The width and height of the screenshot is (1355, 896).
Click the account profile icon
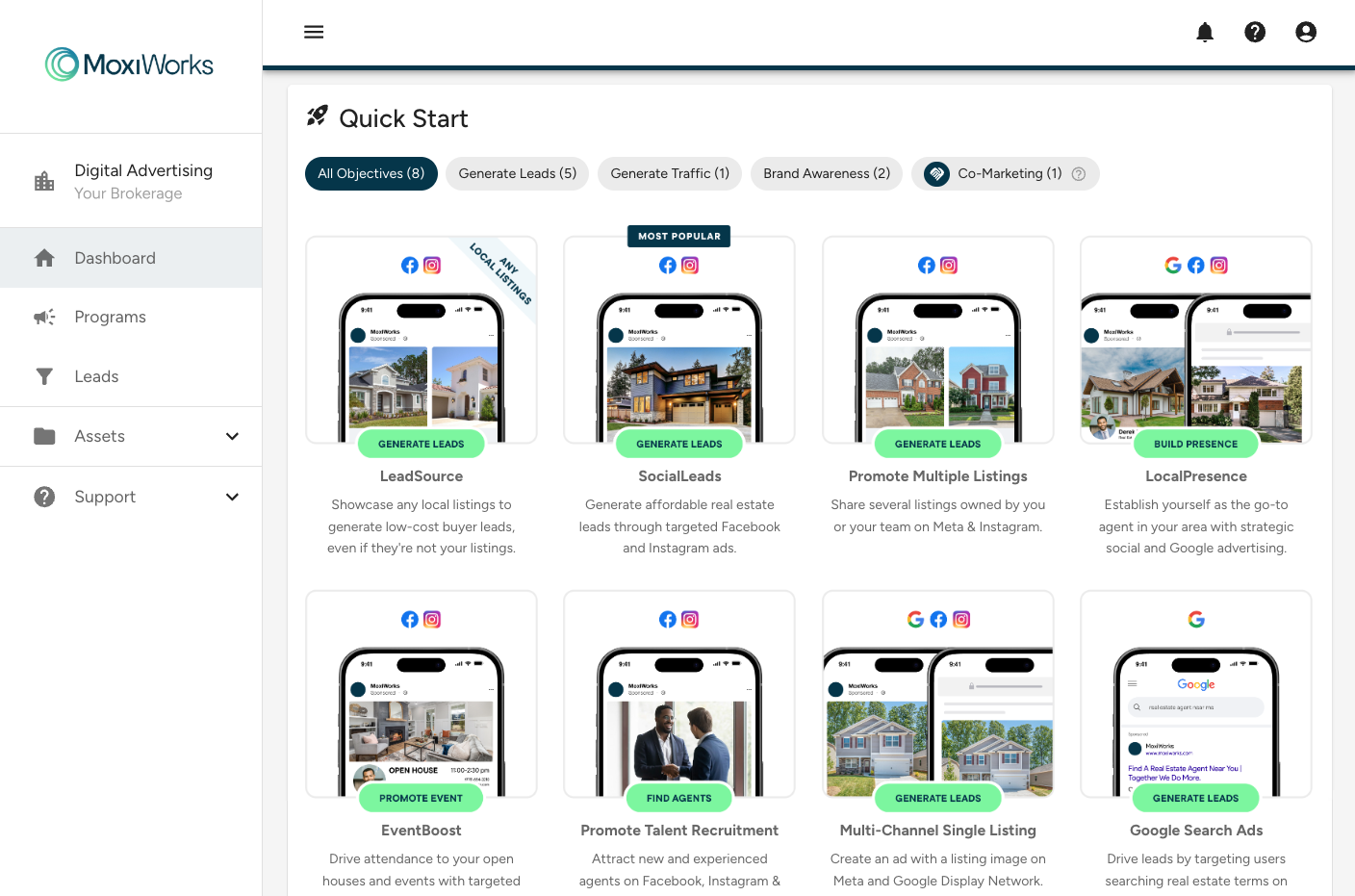(x=1306, y=32)
